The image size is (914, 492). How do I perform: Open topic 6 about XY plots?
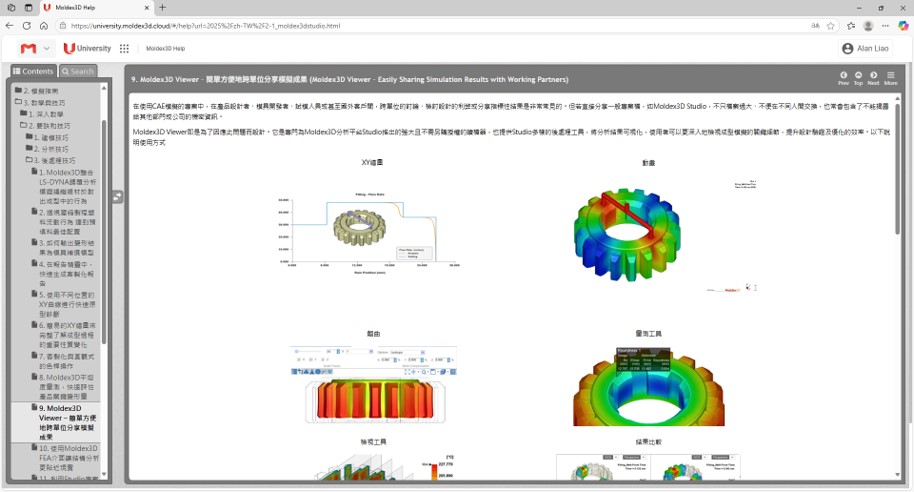[x=67, y=335]
